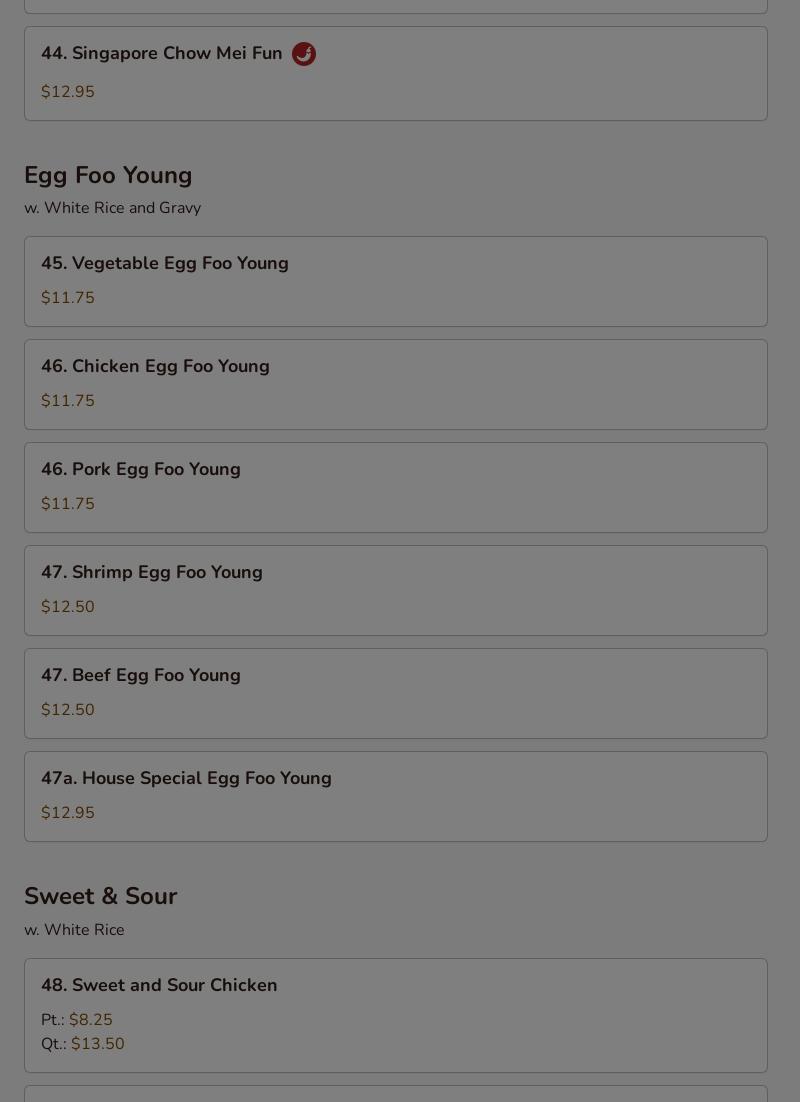Open the Singapore Chow Mei Fun item
This screenshot has width=800, height=1102.
click(161, 54)
